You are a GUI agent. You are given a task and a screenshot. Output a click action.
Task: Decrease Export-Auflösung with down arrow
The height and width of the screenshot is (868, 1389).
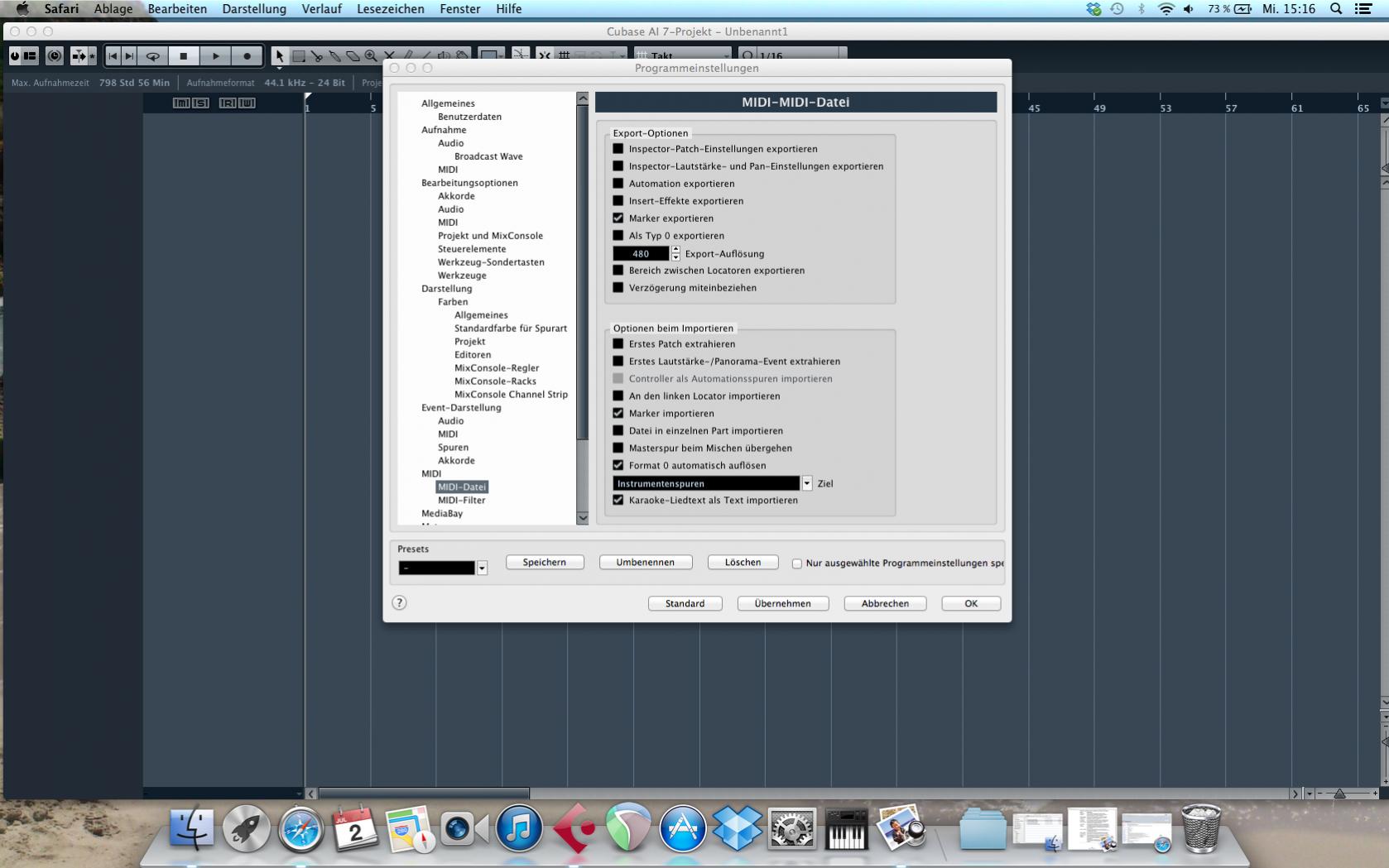[x=675, y=257]
